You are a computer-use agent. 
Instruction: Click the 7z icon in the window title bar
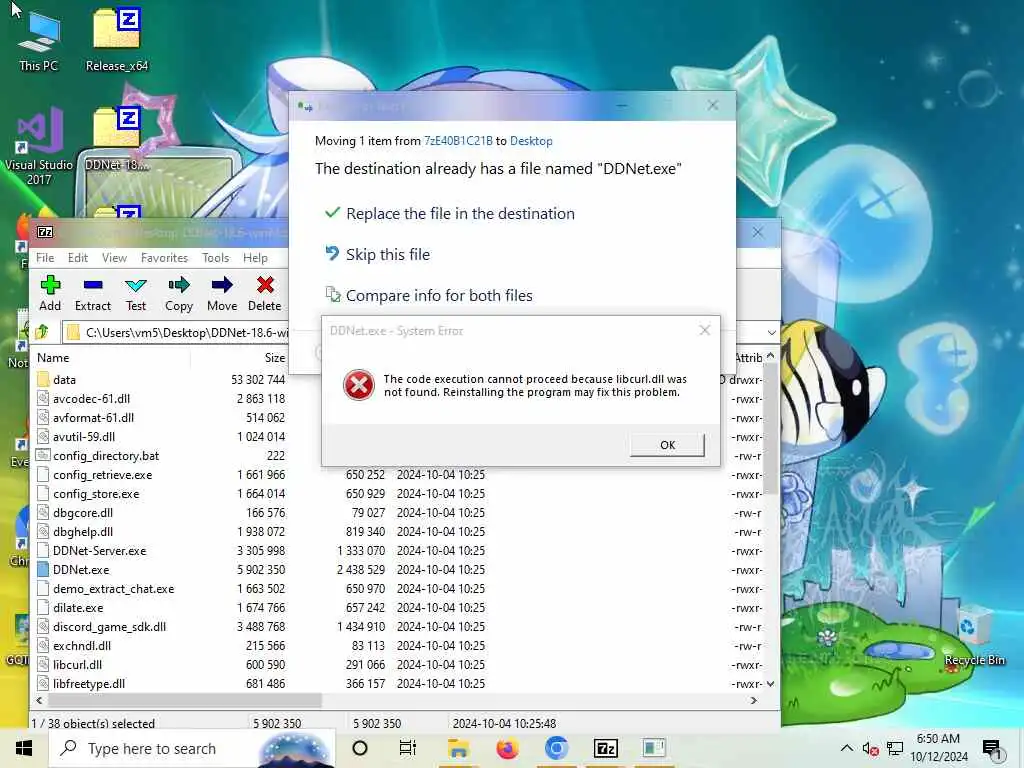(x=45, y=232)
